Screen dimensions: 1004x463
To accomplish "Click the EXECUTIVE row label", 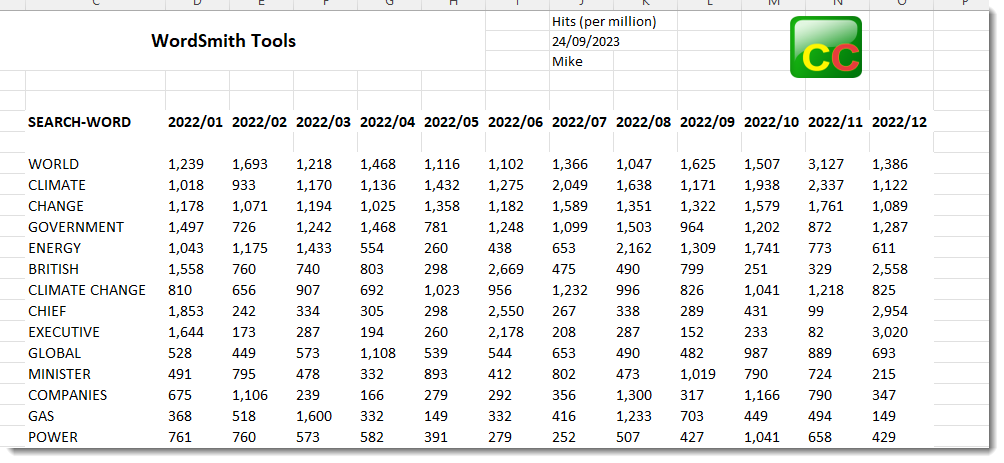I will click(x=64, y=332).
